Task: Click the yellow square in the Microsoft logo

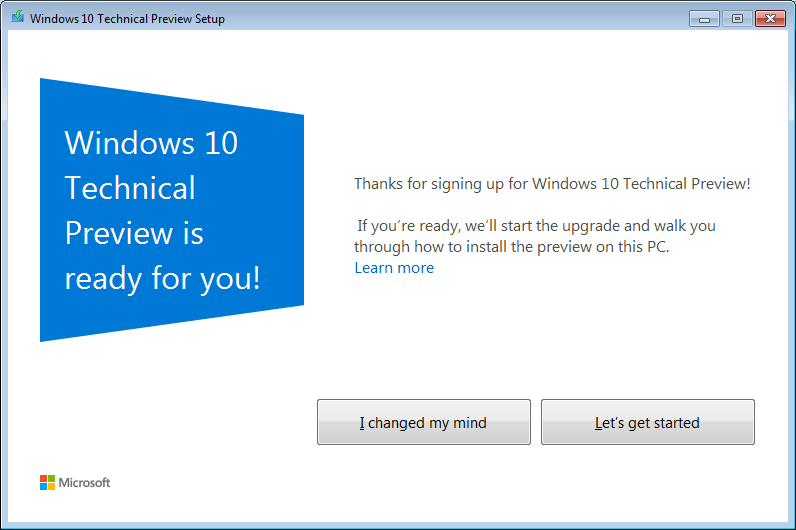Action: click(x=51, y=486)
